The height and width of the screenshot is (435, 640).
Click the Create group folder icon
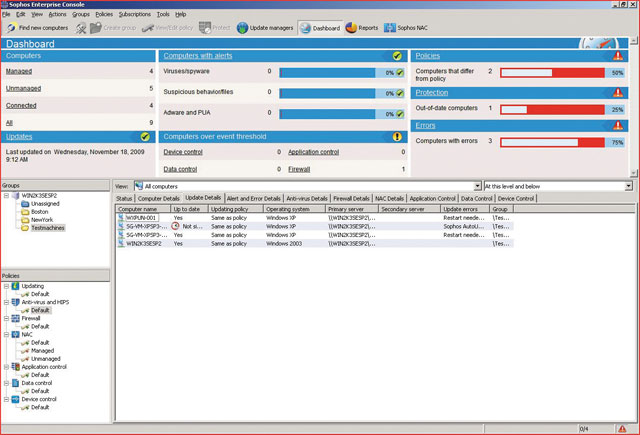point(96,28)
